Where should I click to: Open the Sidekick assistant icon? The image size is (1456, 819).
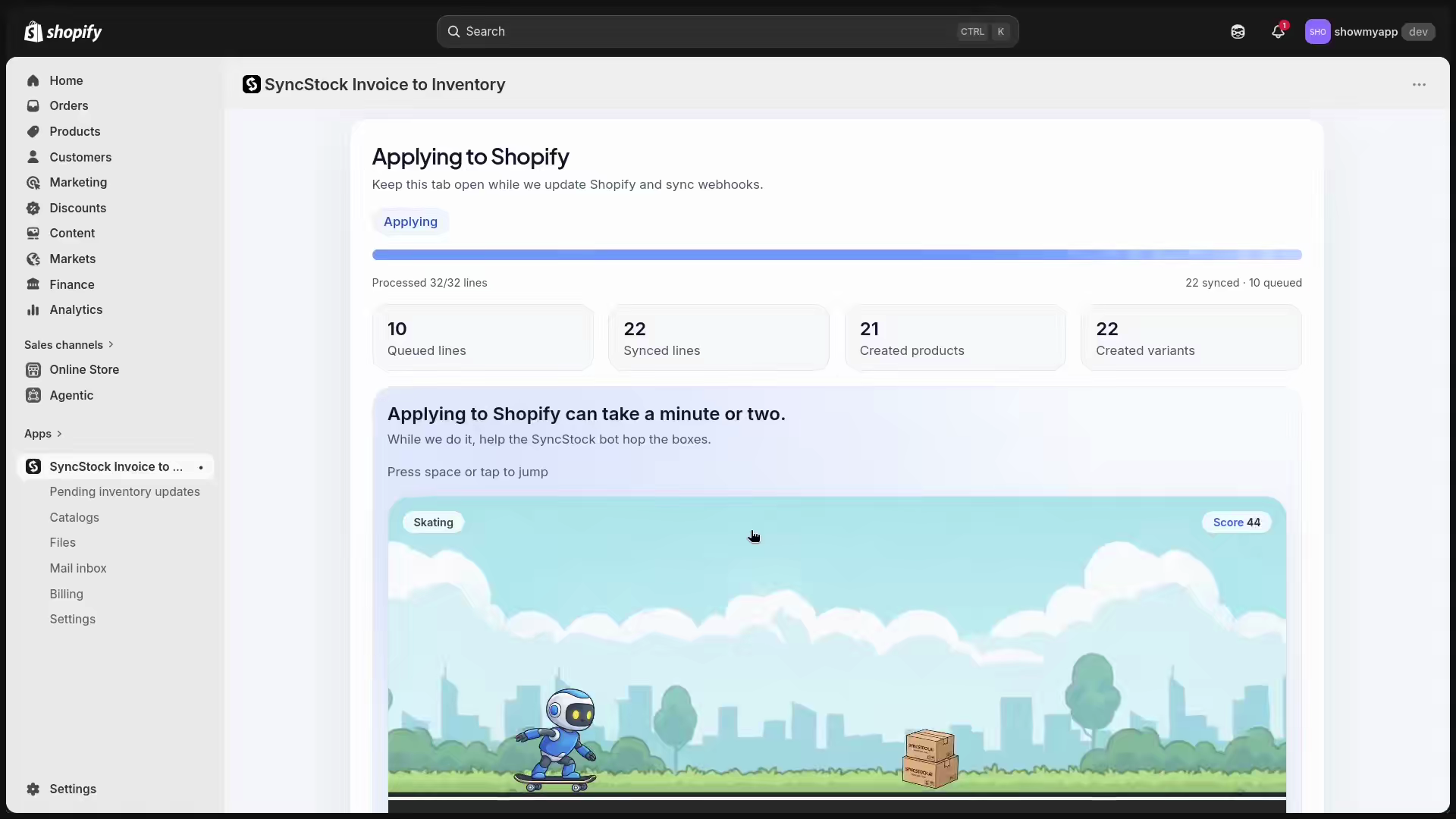[x=1238, y=32]
